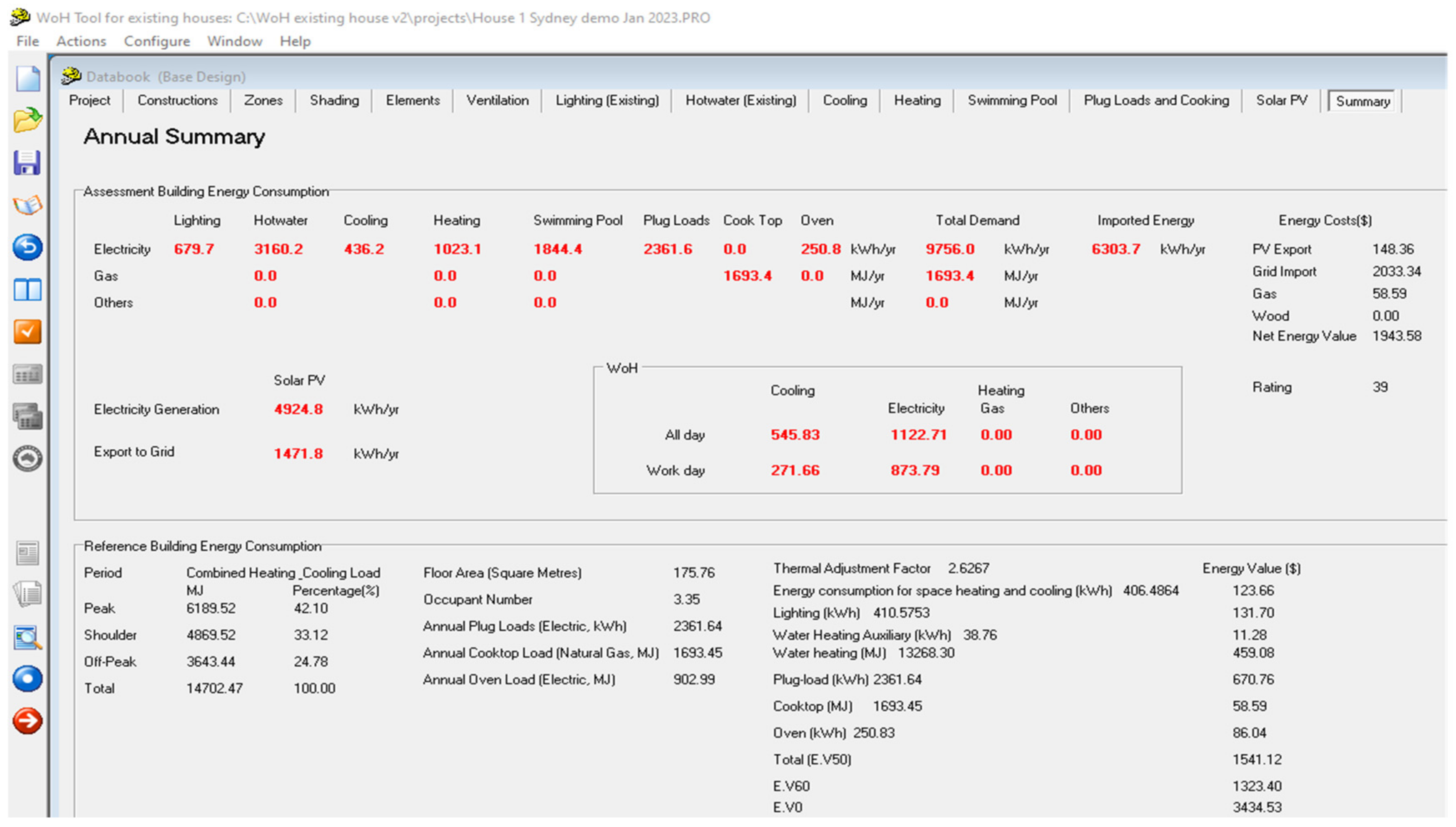The height and width of the screenshot is (827, 1456).
Task: Click the orange checkmark icon
Action: pyautogui.click(x=27, y=332)
